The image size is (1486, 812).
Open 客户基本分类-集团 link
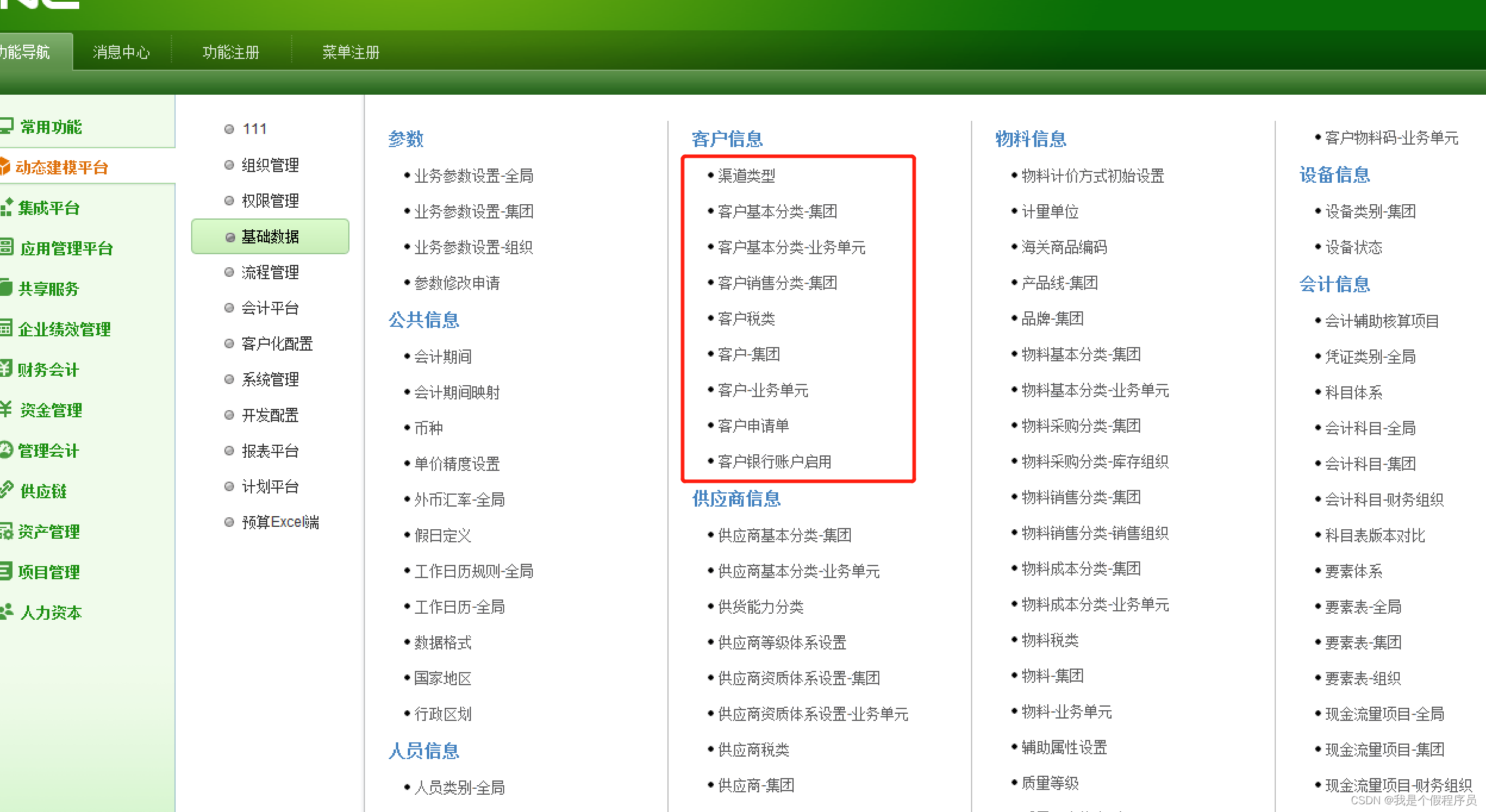(x=778, y=211)
